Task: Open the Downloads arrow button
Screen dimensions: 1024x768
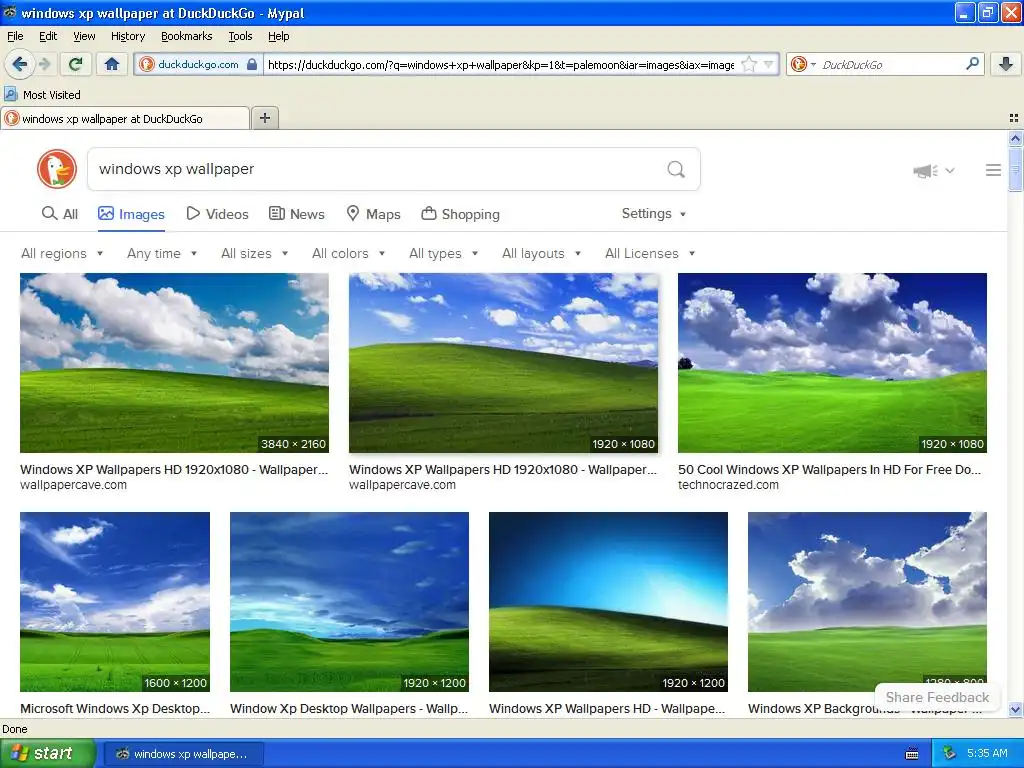Action: (x=1006, y=64)
